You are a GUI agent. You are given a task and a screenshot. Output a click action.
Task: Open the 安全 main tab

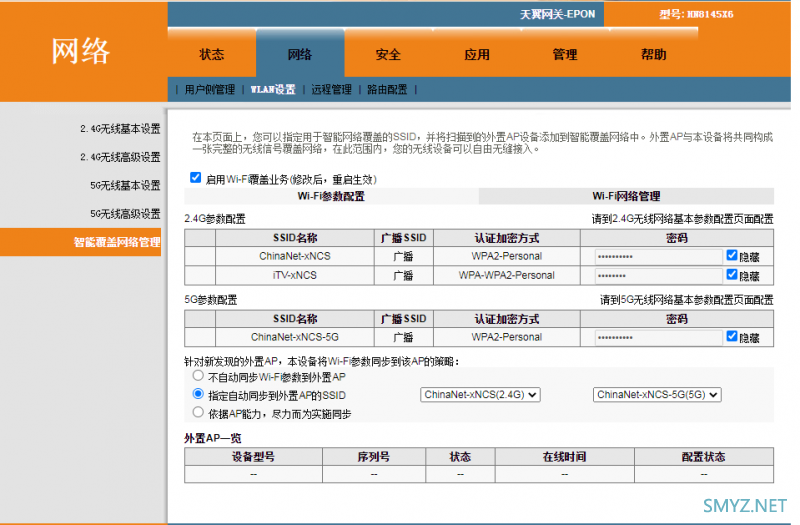point(388,54)
